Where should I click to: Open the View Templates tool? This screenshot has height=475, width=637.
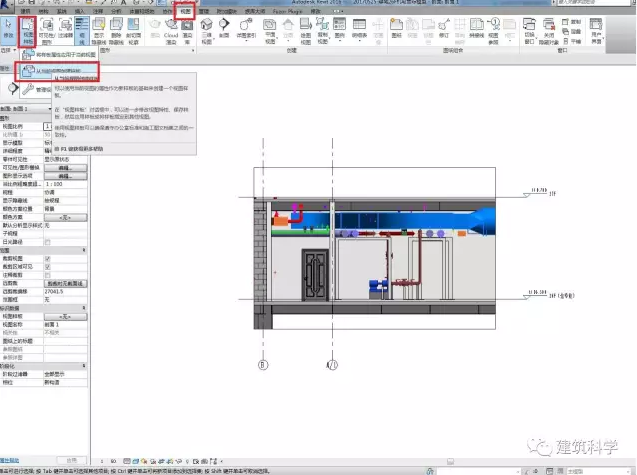[x=28, y=31]
